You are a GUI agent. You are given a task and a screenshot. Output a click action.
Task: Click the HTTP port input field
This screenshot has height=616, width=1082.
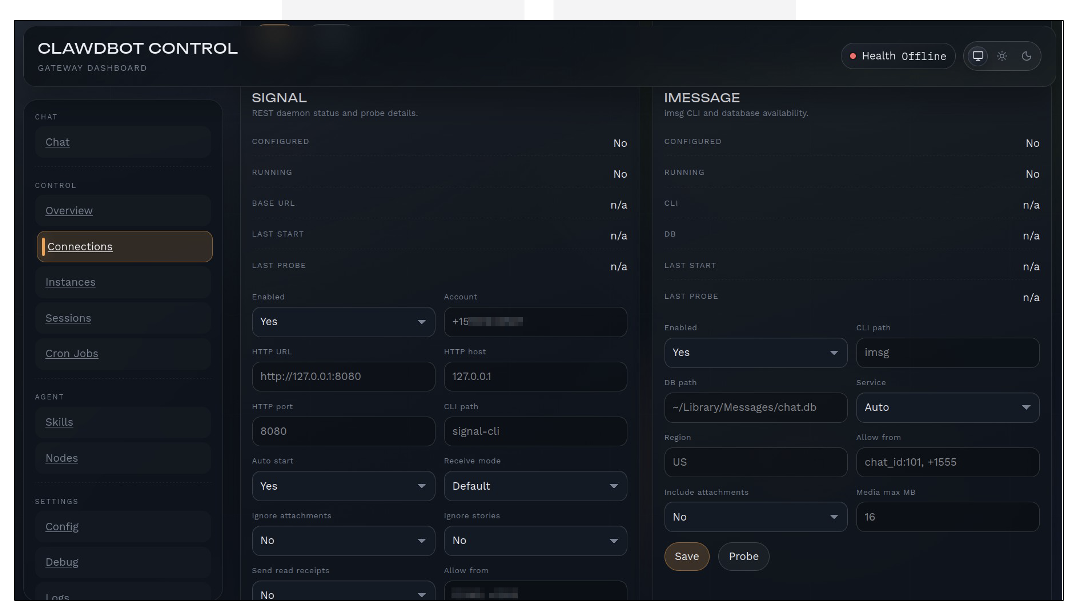click(x=343, y=431)
